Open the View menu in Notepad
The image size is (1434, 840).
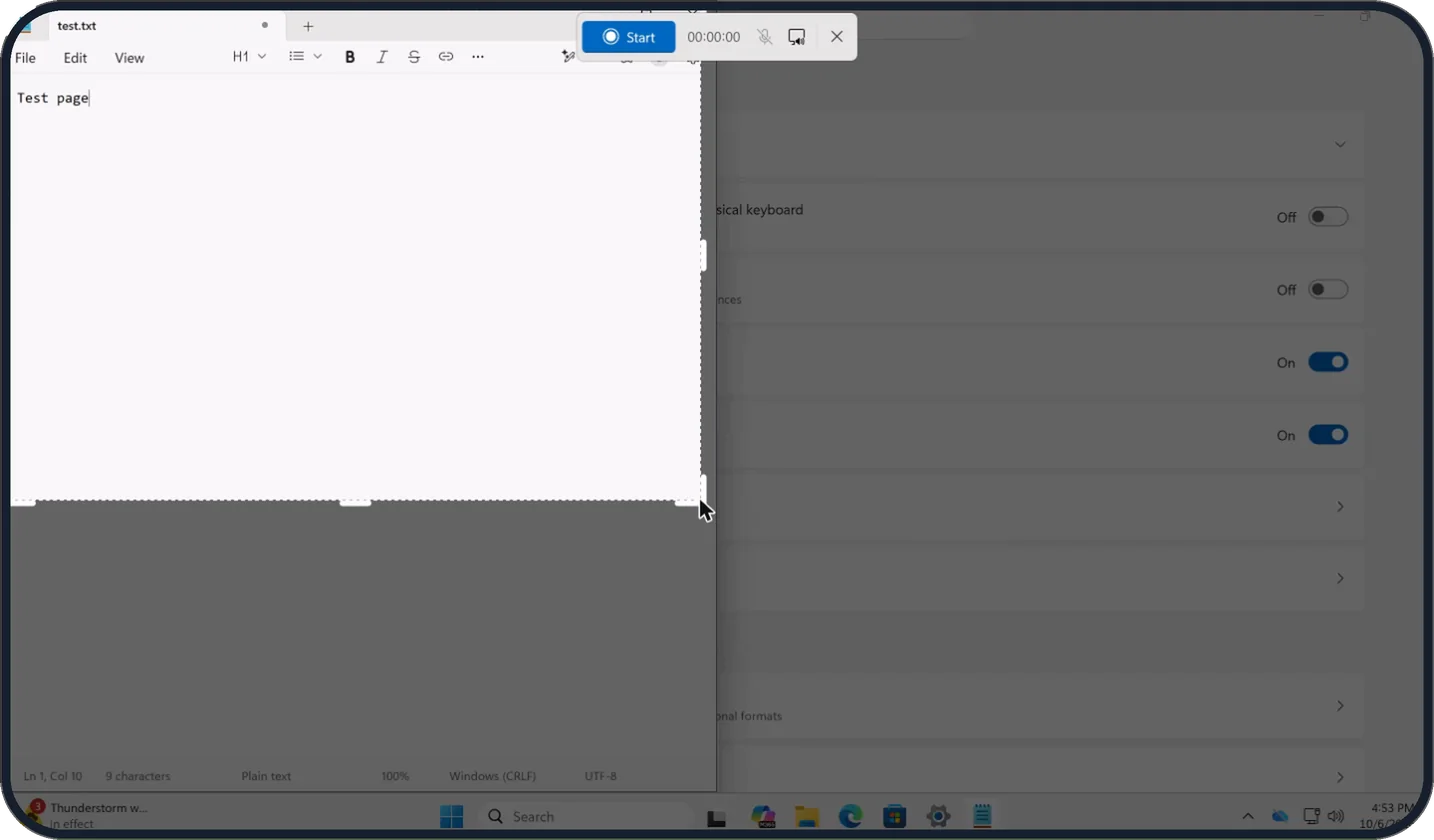pyautogui.click(x=129, y=58)
